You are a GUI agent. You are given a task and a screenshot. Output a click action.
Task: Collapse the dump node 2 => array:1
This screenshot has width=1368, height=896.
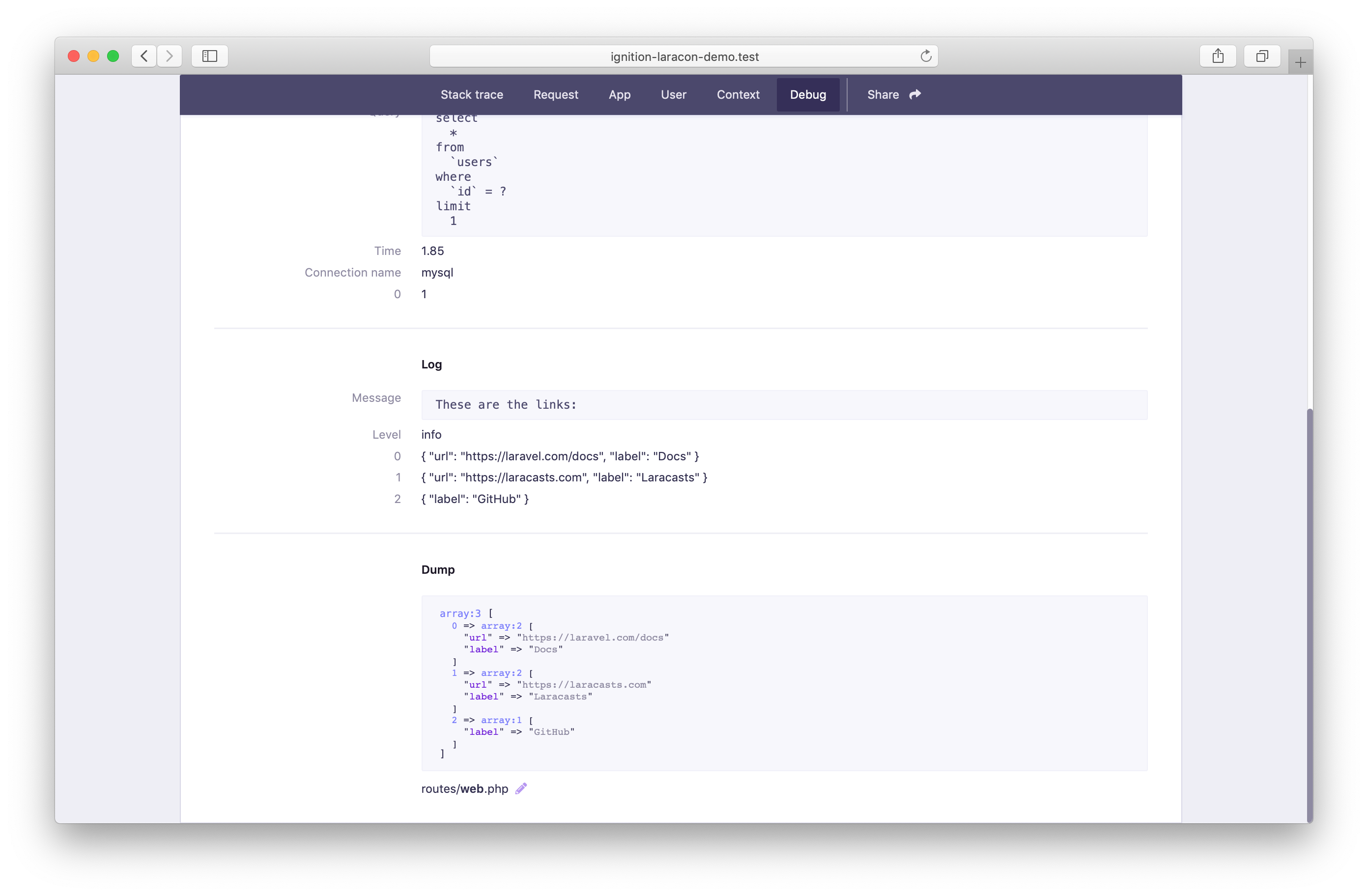(501, 720)
